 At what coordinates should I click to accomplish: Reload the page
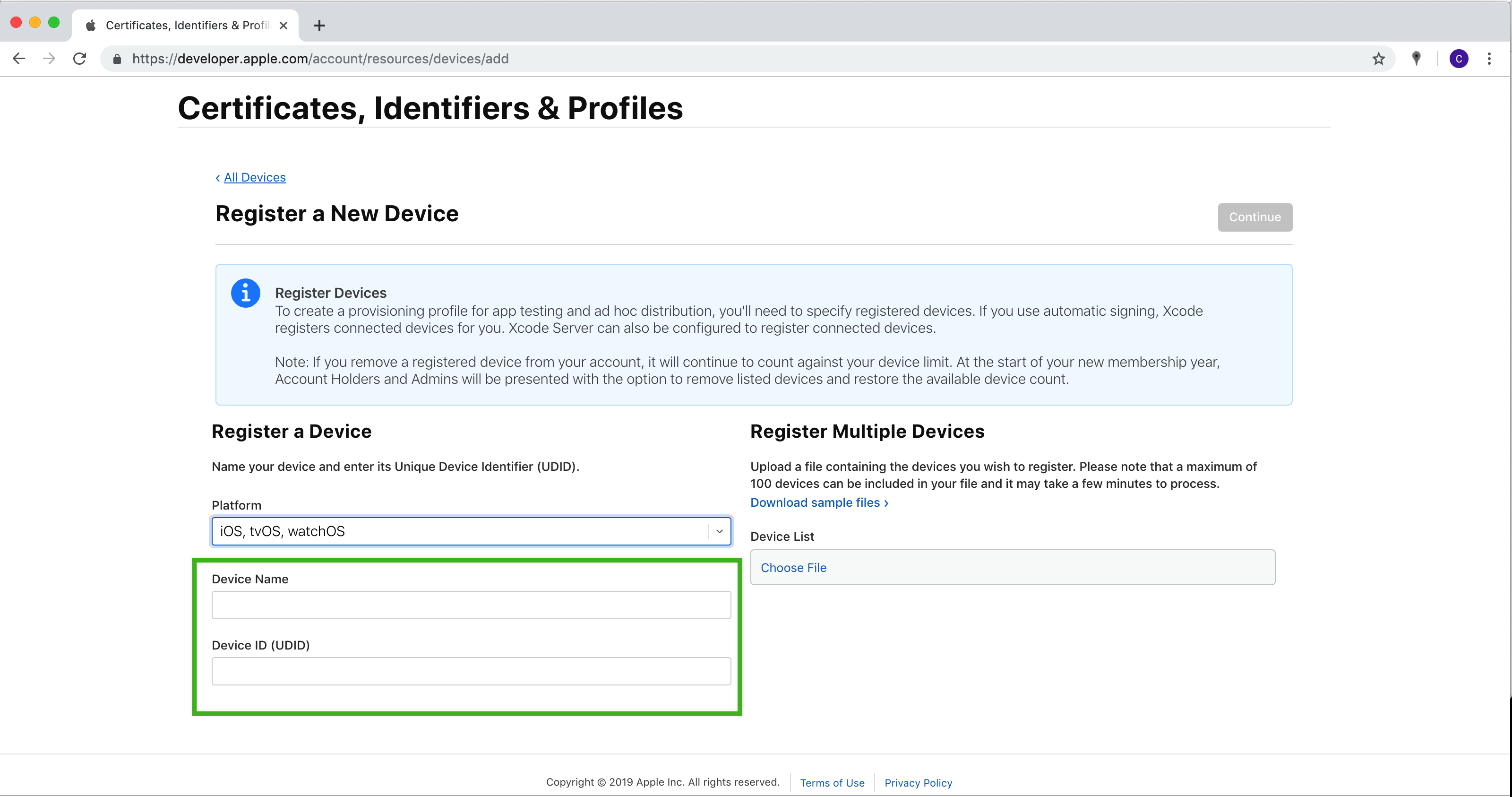[x=80, y=59]
